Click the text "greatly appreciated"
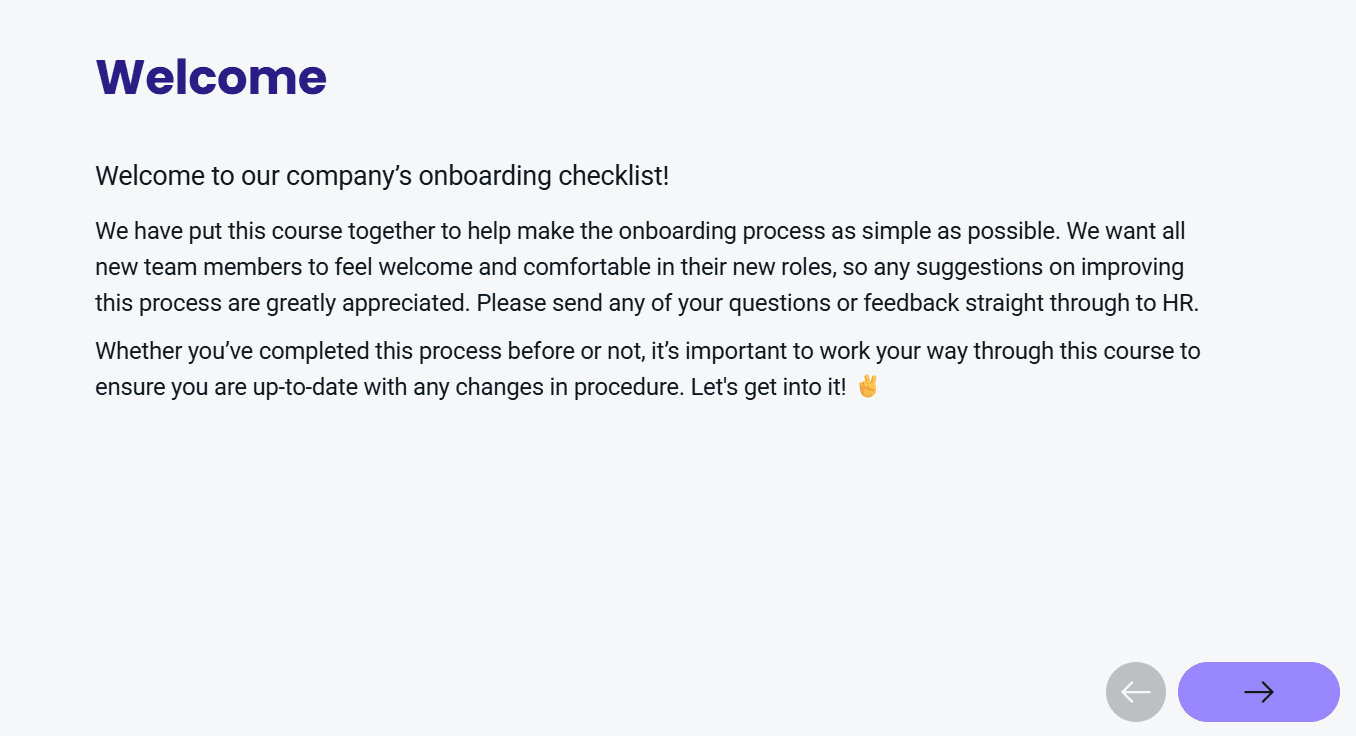This screenshot has height=736, width=1356. tap(368, 303)
